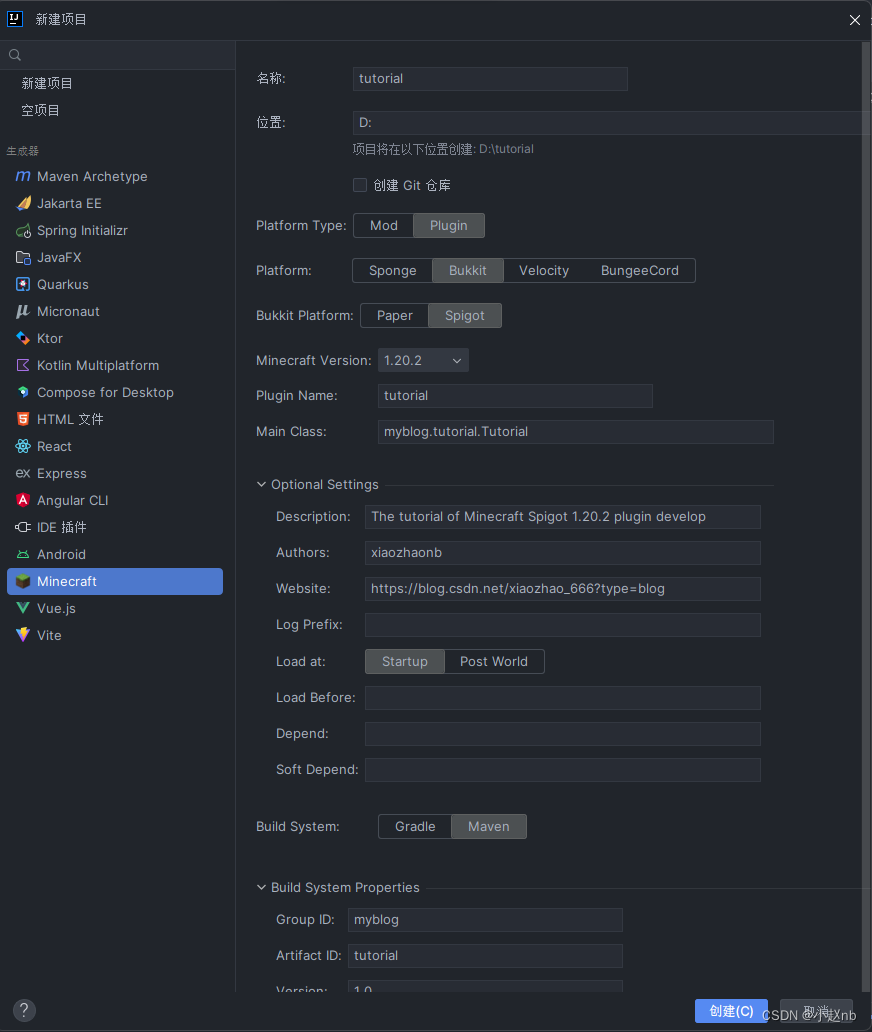Select the JavaFX generator icon
872x1032 pixels.
click(x=23, y=257)
